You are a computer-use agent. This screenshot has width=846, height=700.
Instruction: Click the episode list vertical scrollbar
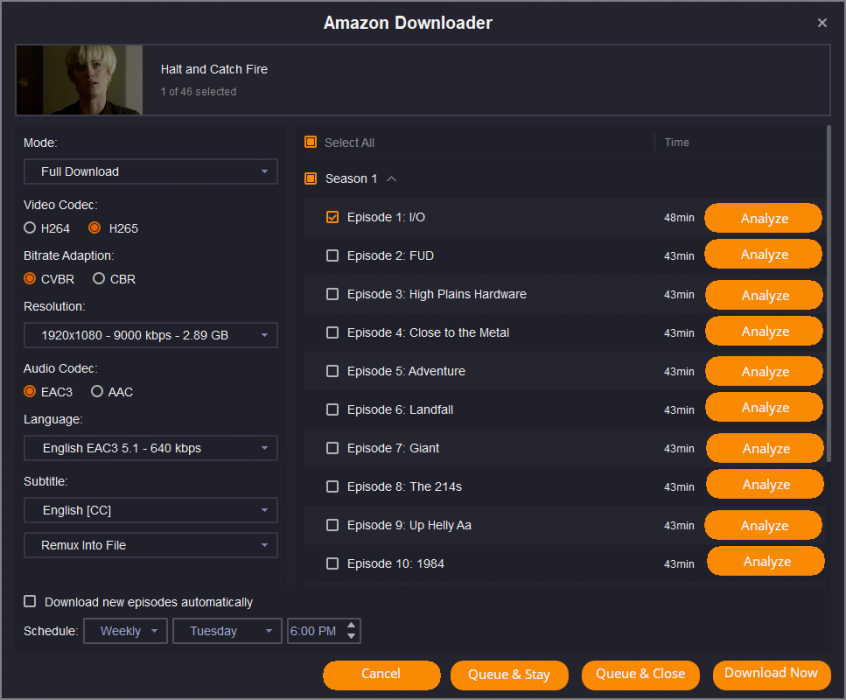828,292
